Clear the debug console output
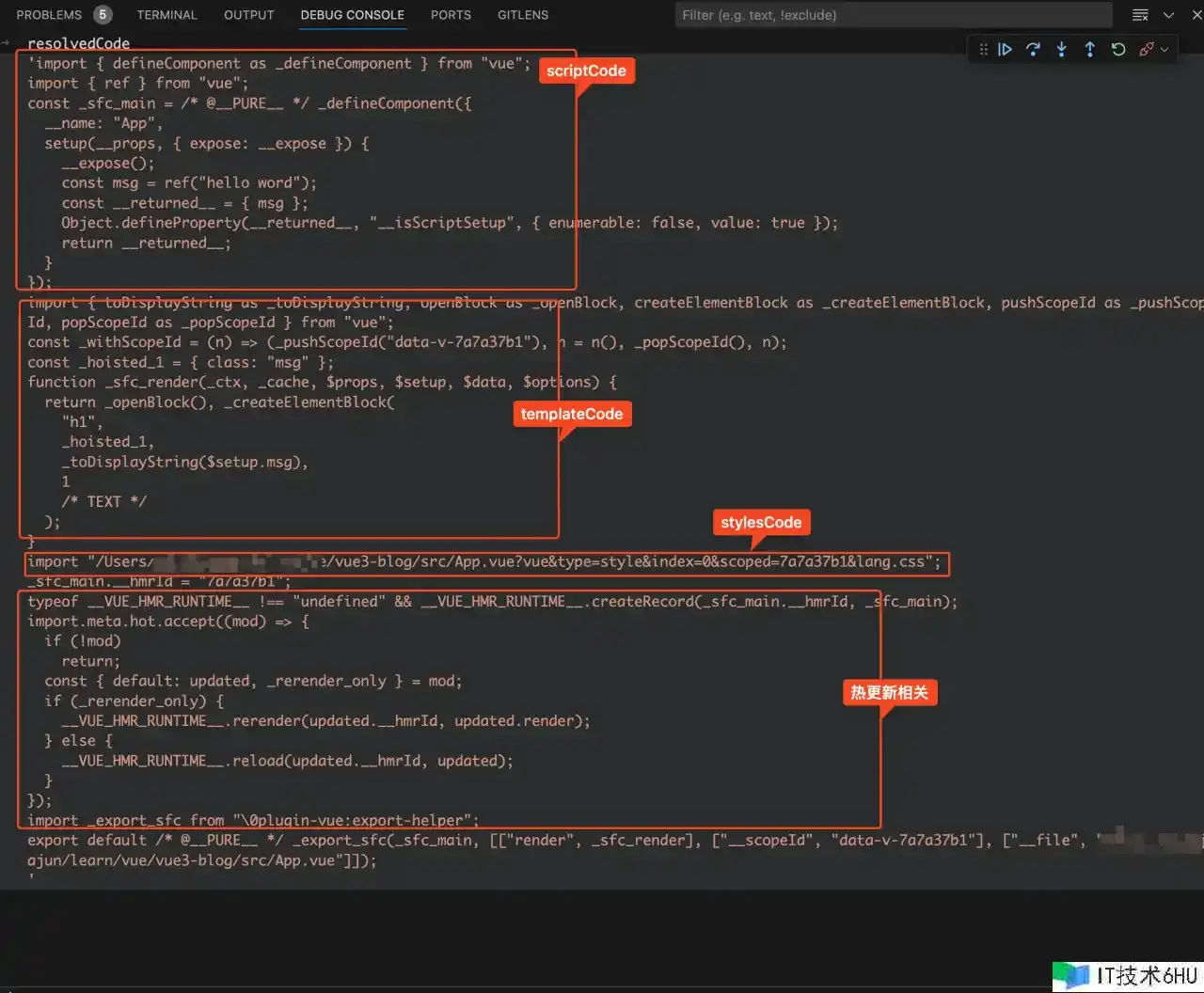 coord(1140,15)
